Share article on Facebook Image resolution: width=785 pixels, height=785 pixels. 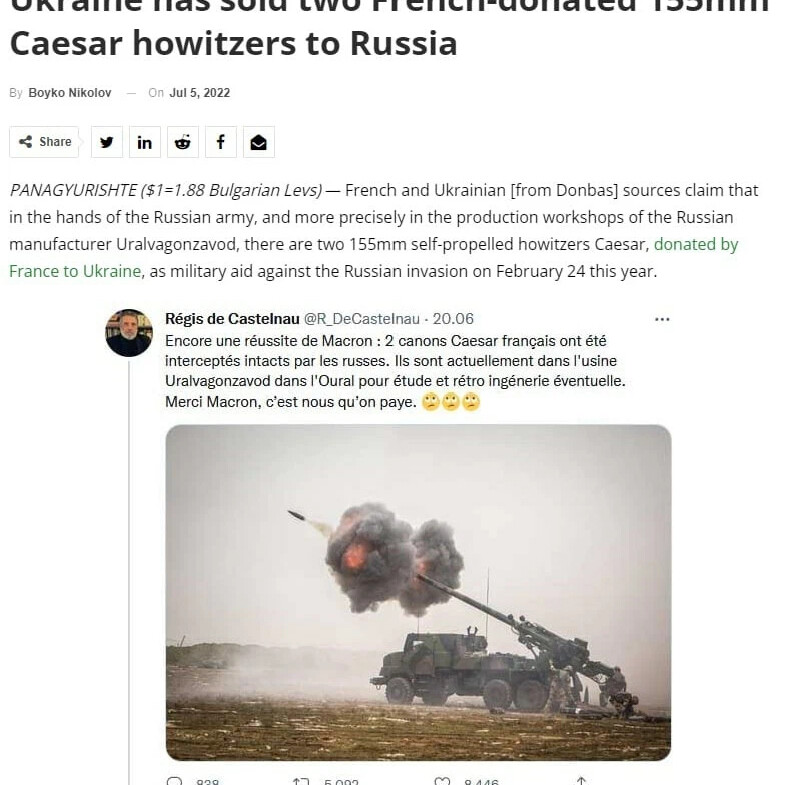(221, 142)
